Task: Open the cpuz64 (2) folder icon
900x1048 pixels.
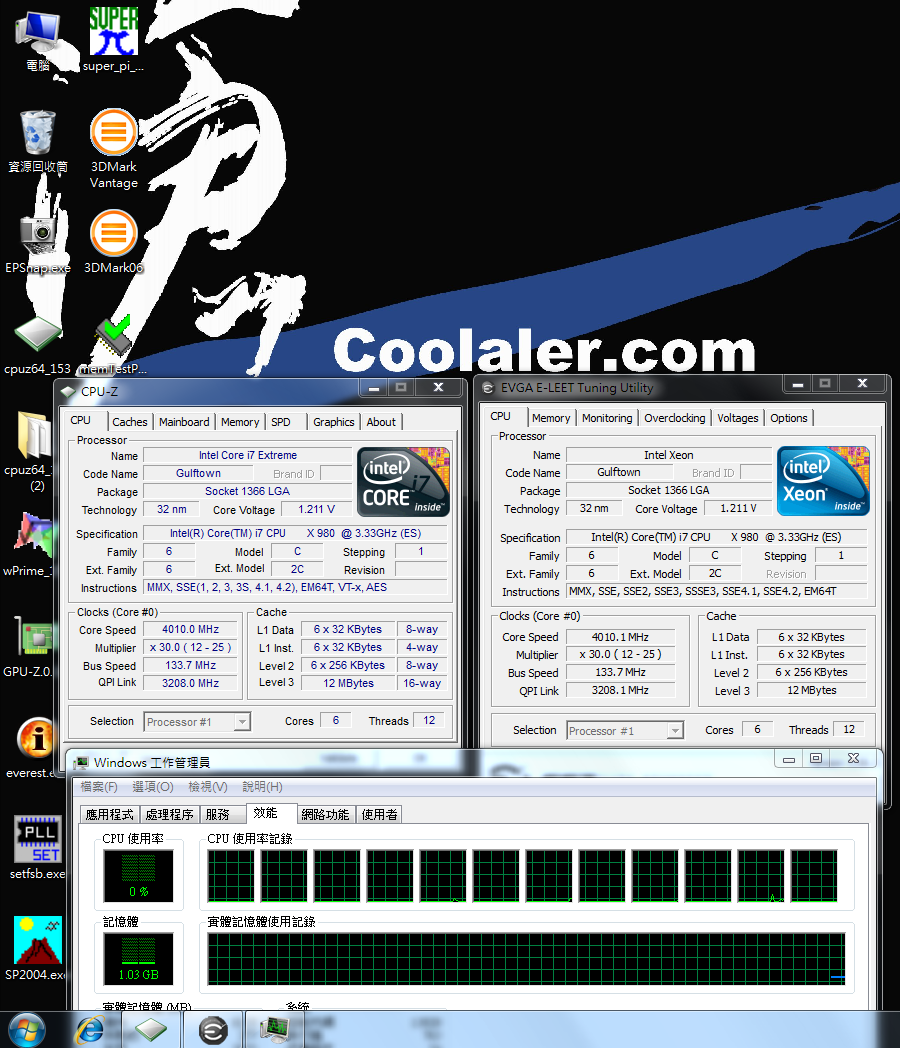Action: click(33, 451)
